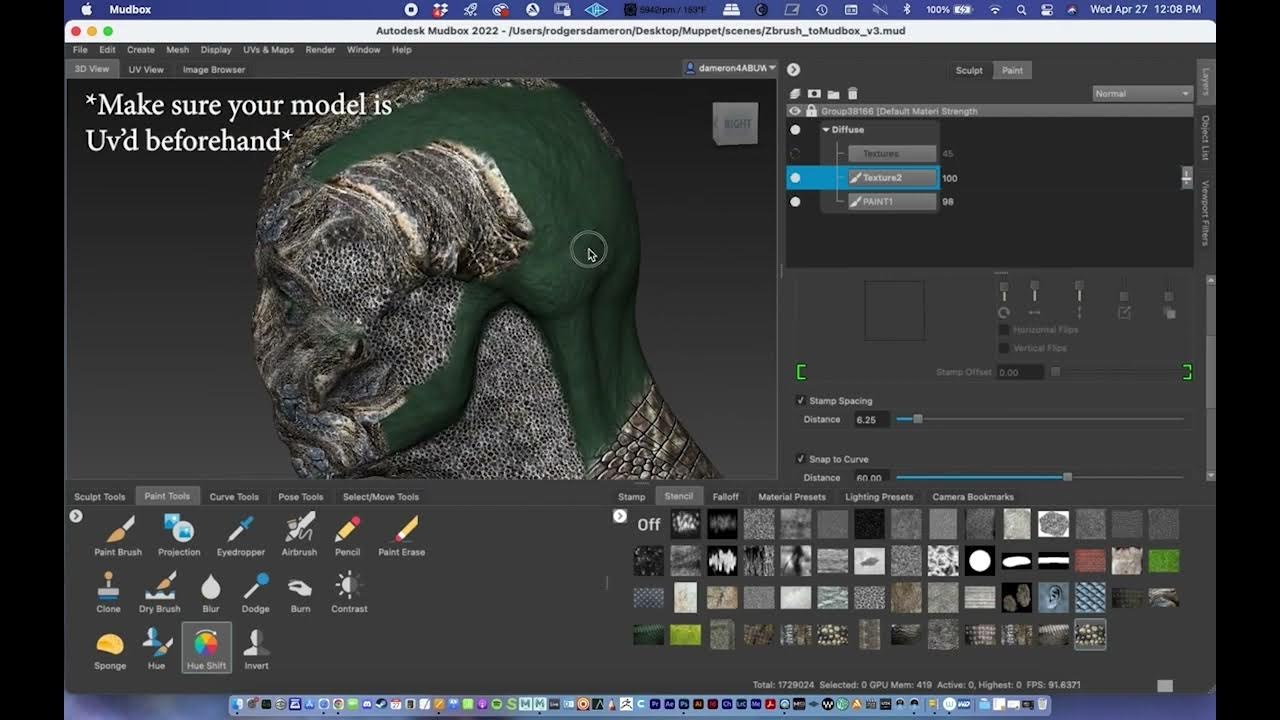Switch to the Stamp tray tab
1280x720 pixels.
[632, 497]
